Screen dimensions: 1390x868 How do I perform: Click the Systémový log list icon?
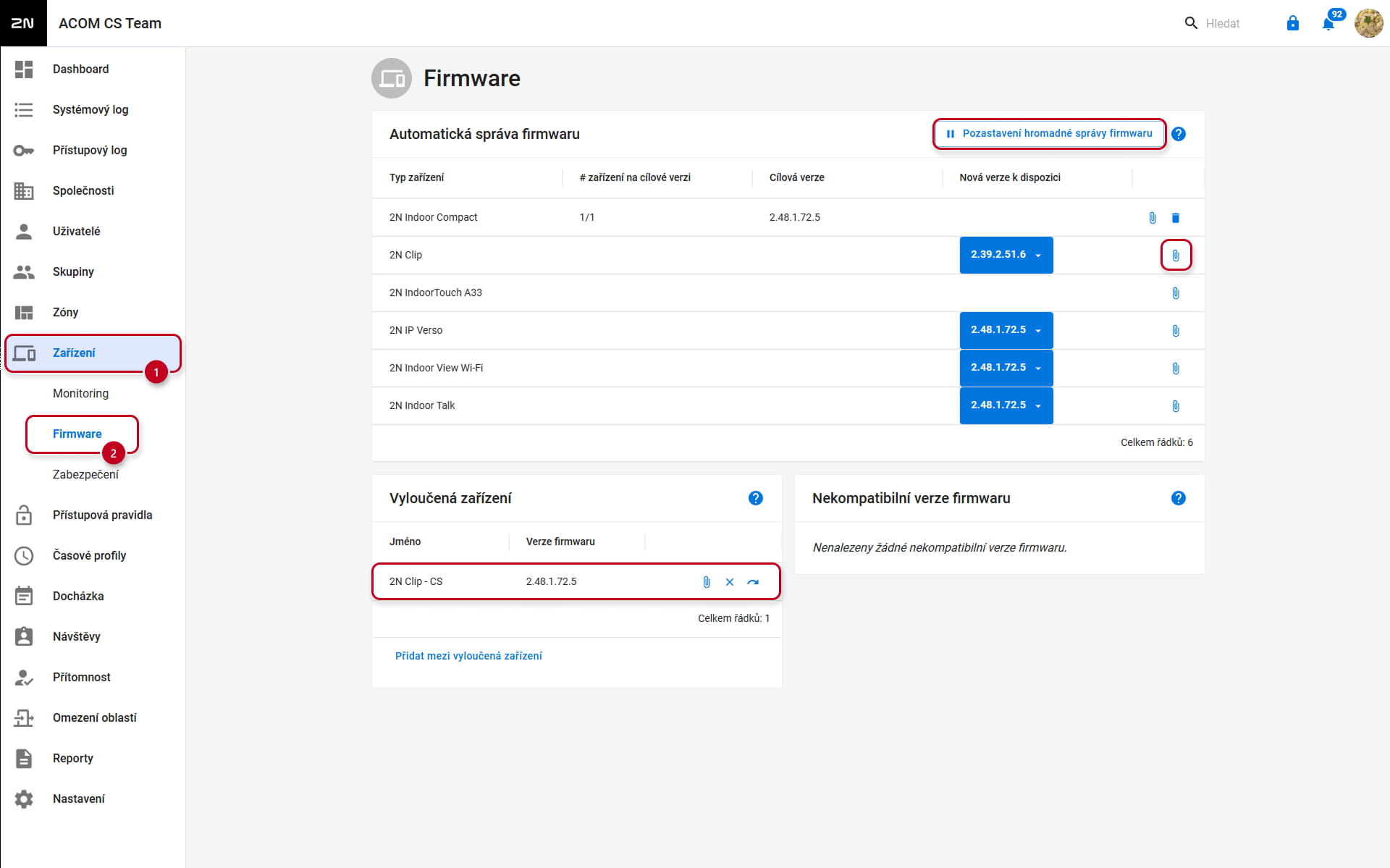(24, 110)
